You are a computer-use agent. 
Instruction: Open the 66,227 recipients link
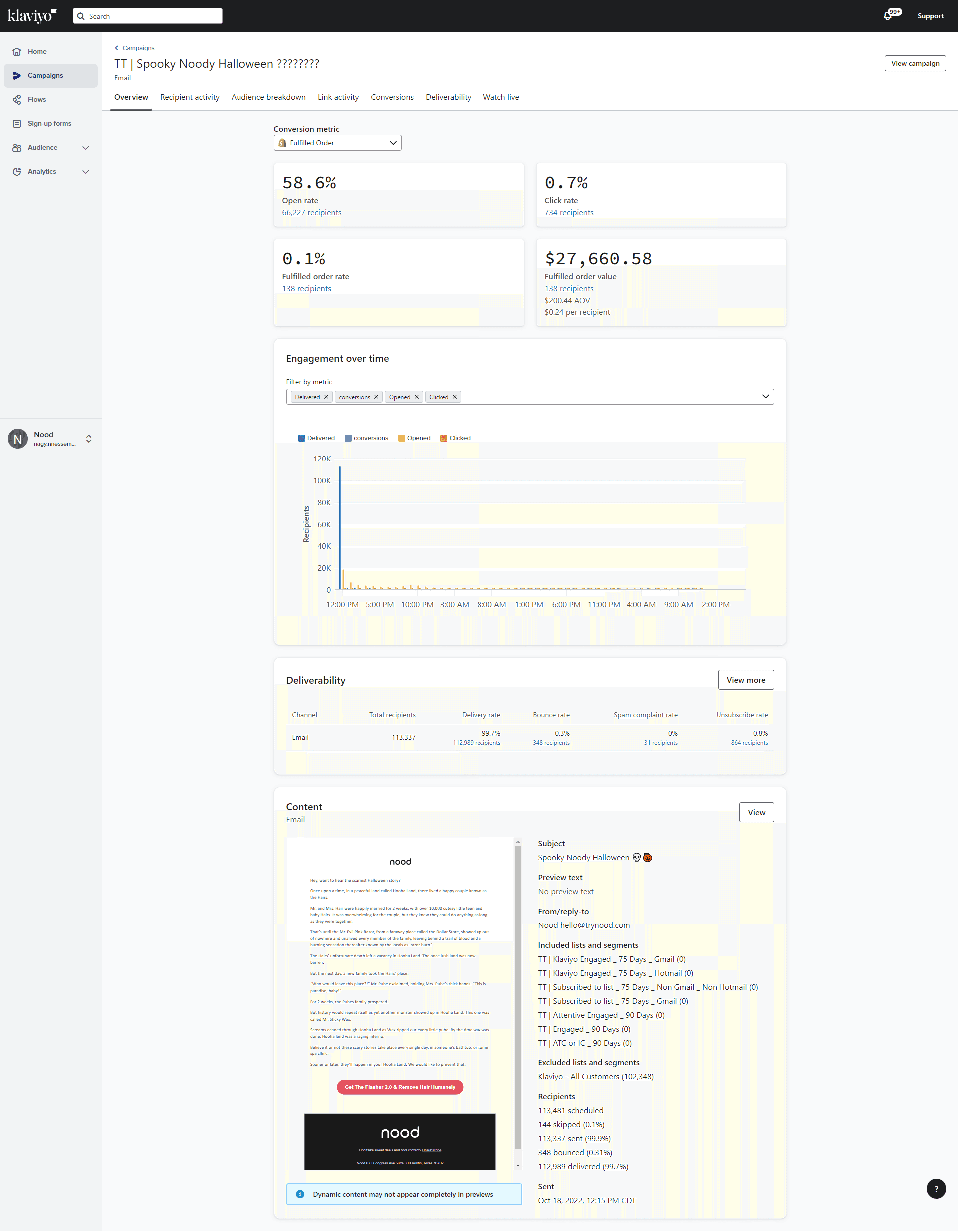(312, 213)
